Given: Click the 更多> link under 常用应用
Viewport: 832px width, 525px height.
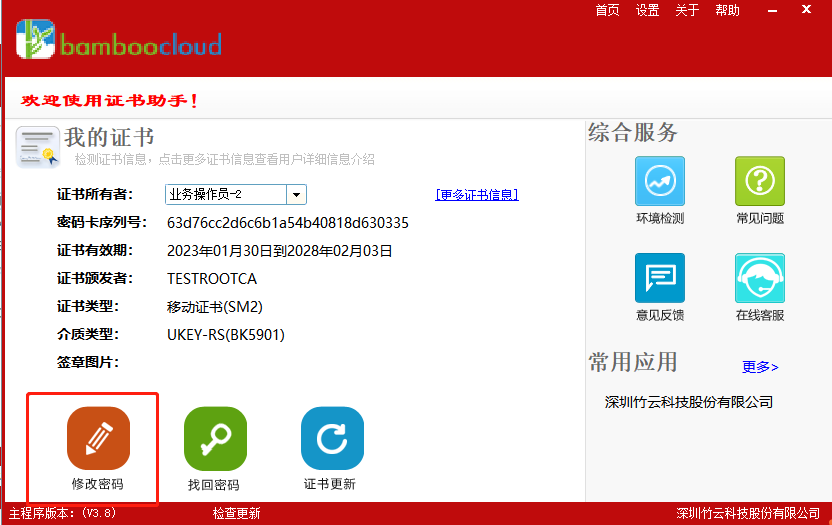Looking at the screenshot, I should (x=760, y=367).
